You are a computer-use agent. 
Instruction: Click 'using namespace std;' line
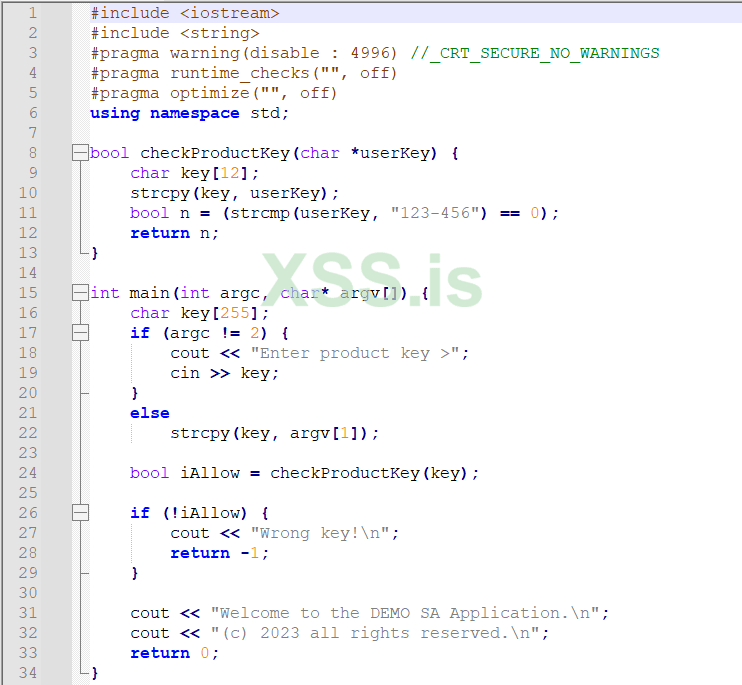coord(189,114)
